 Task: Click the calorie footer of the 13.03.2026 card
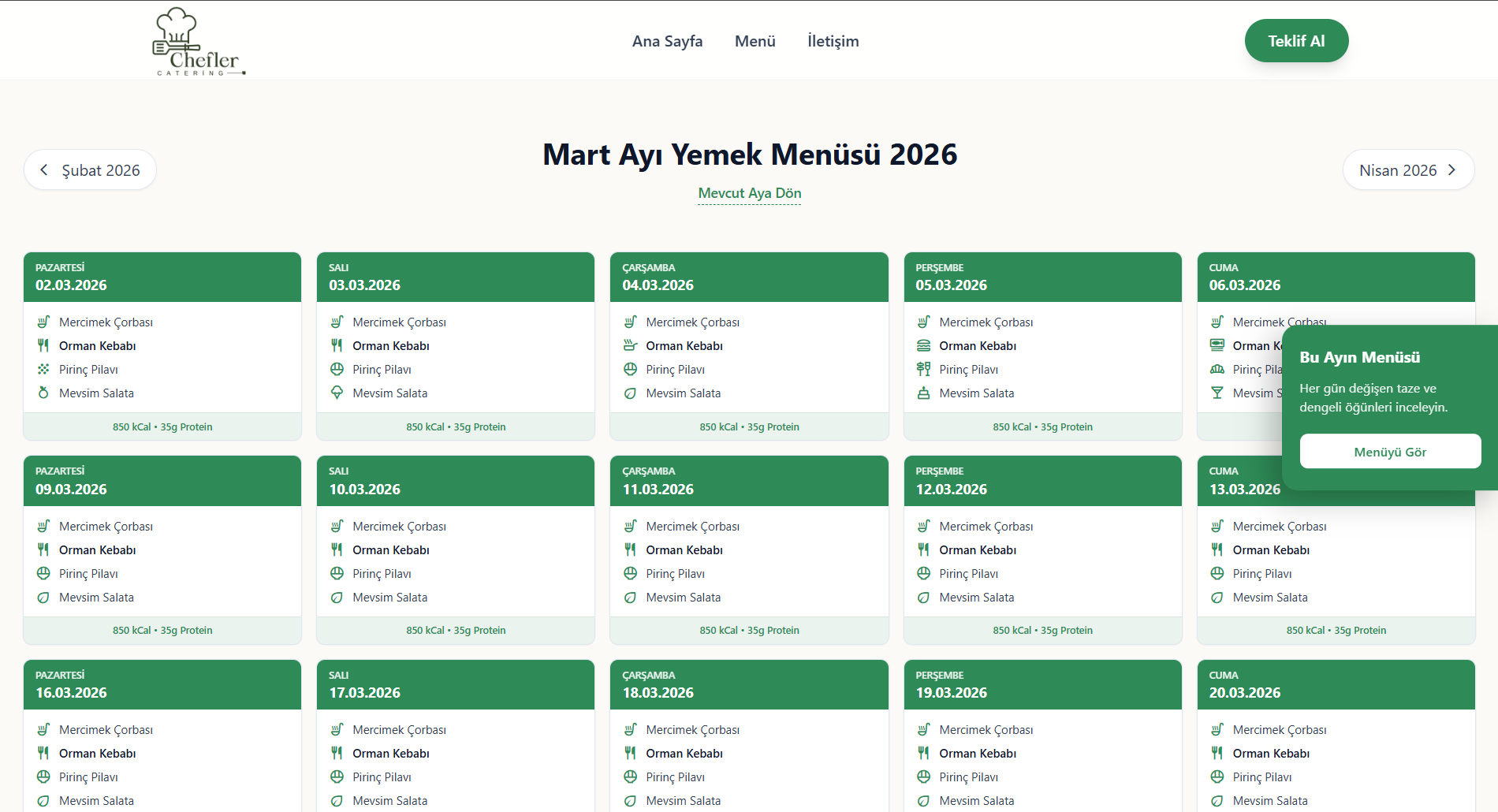1336,630
